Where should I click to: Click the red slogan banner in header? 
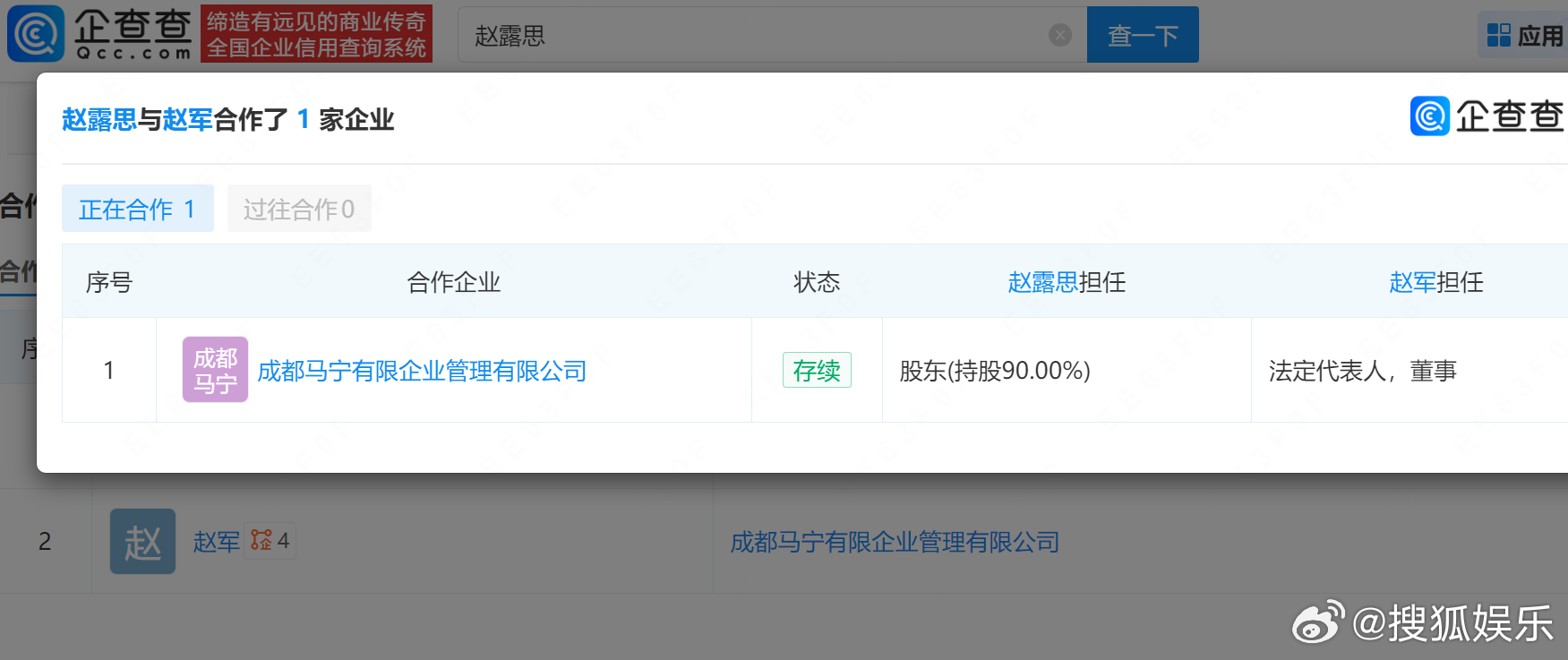click(317, 34)
